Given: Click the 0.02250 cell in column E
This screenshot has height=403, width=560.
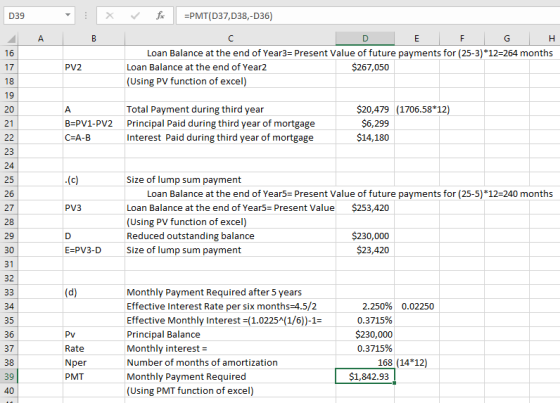Looking at the screenshot, I should (x=417, y=307).
